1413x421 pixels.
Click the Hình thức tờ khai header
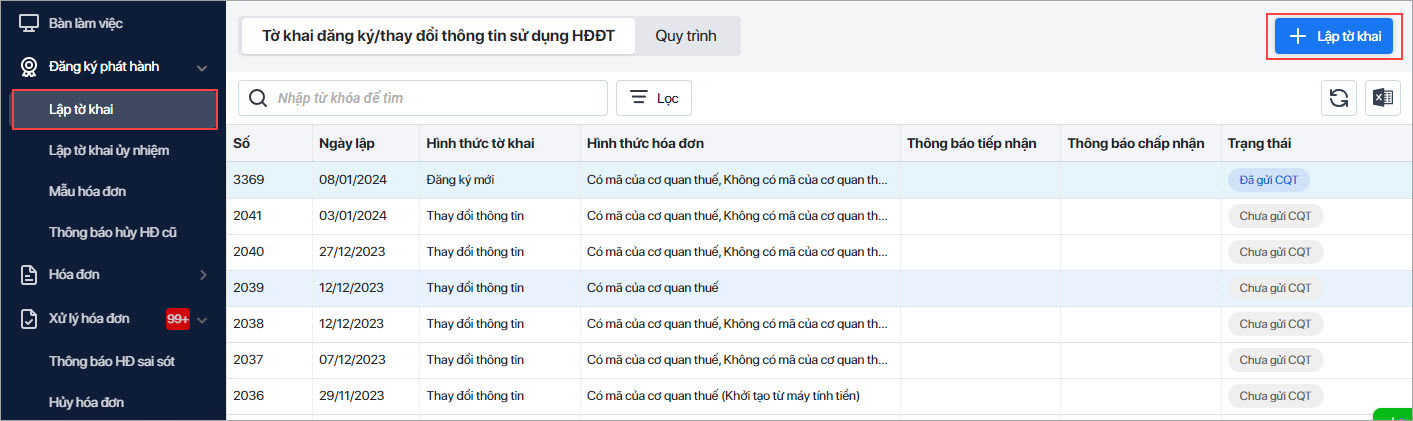pyautogui.click(x=480, y=143)
